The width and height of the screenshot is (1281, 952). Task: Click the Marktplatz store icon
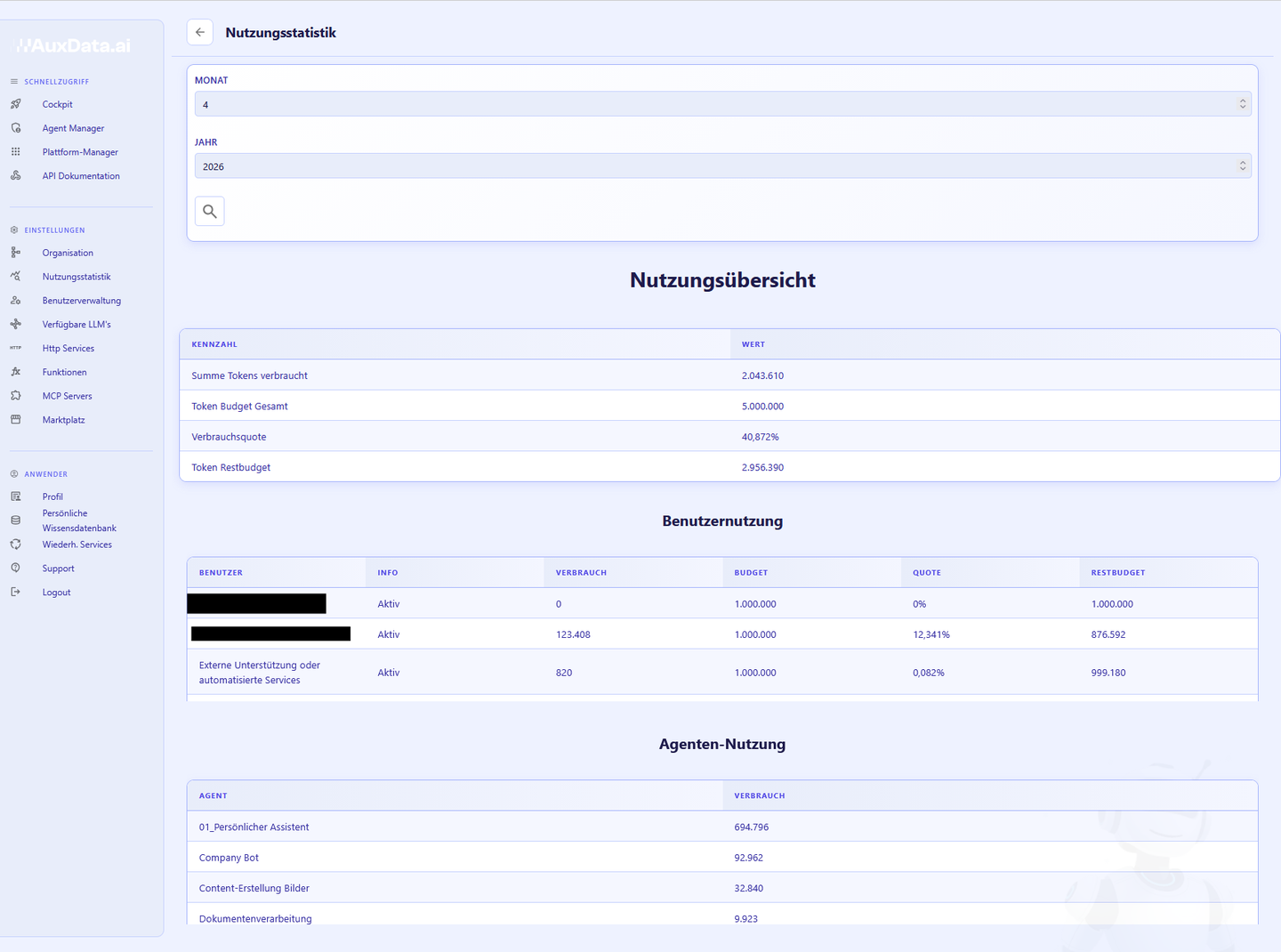pyautogui.click(x=15, y=420)
